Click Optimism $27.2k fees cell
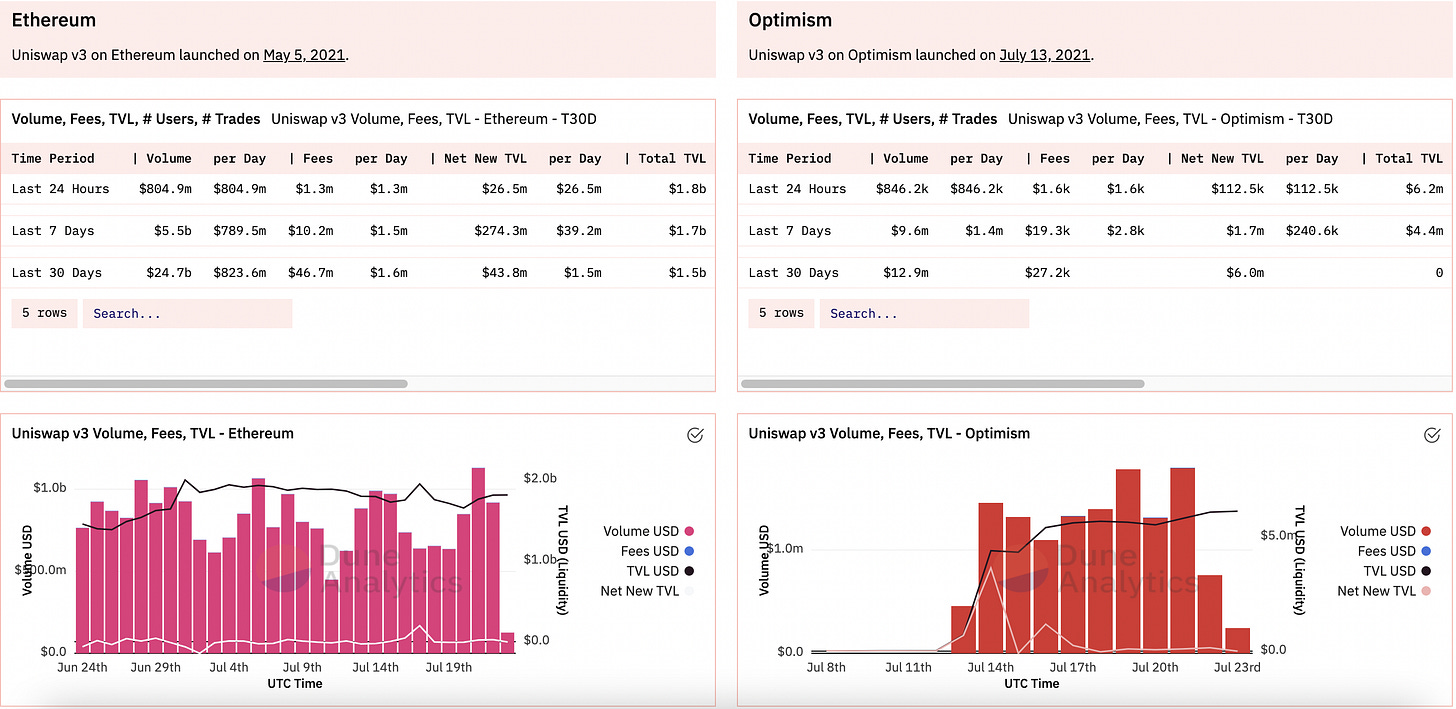Screen dimensions: 1456x709 click(1047, 273)
